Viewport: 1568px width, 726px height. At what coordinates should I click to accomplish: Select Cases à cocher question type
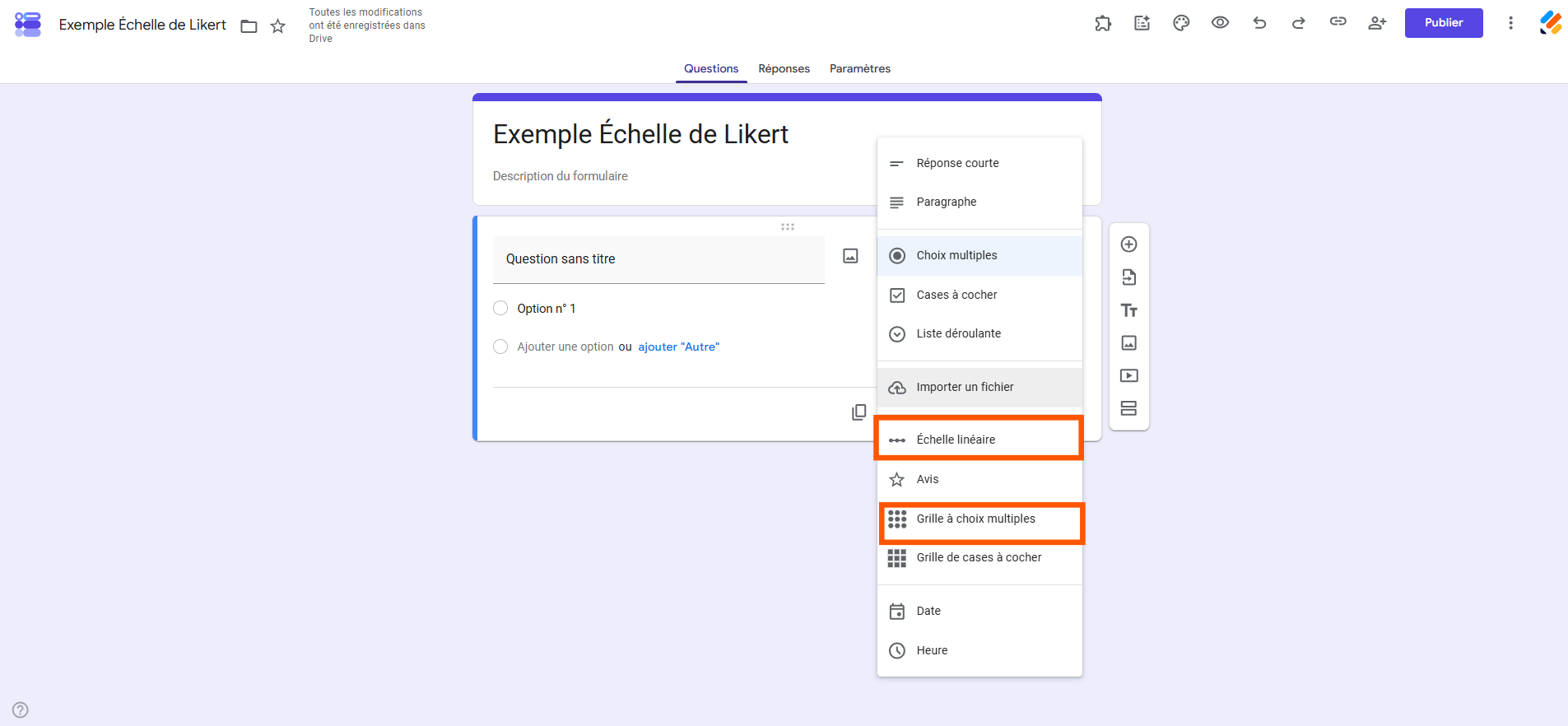pyautogui.click(x=979, y=295)
